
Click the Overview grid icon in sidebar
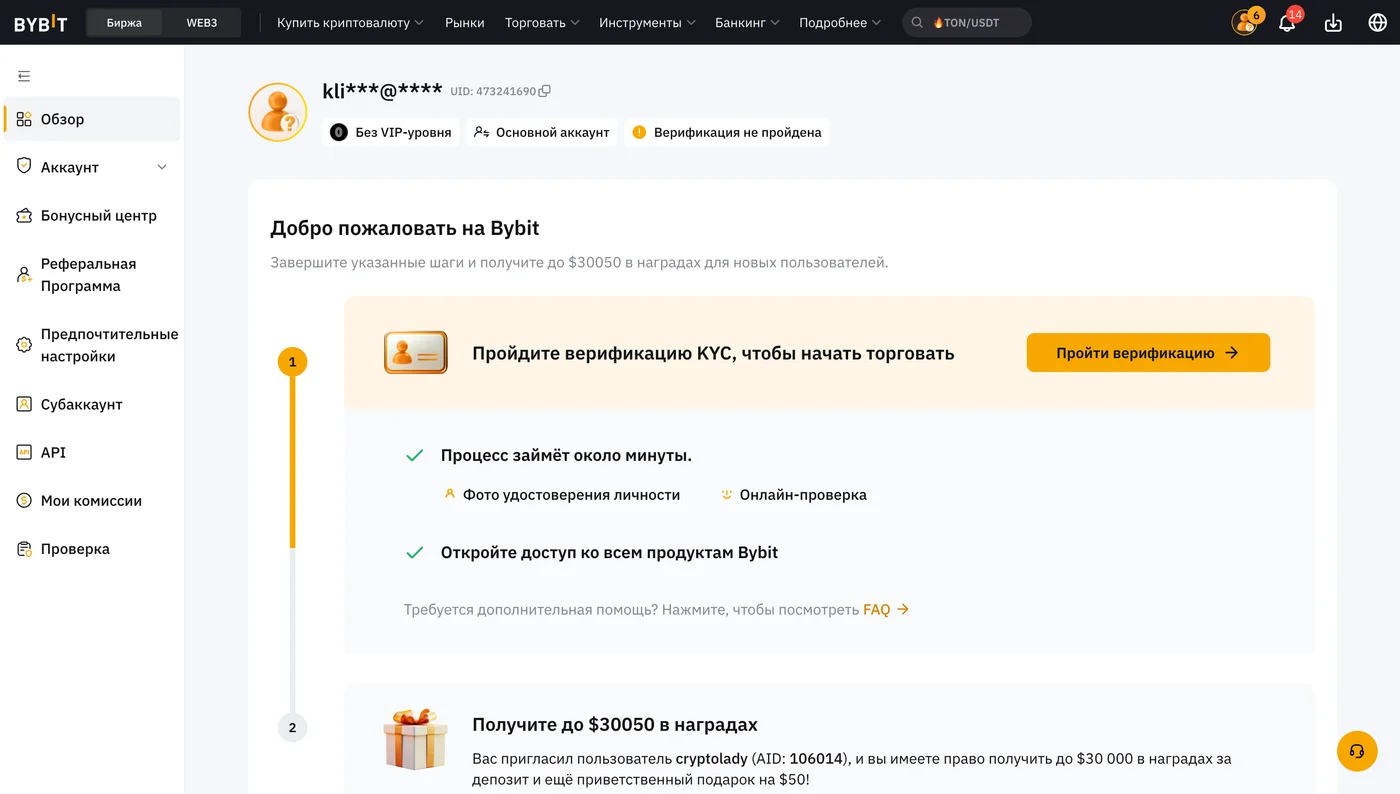coord(24,119)
